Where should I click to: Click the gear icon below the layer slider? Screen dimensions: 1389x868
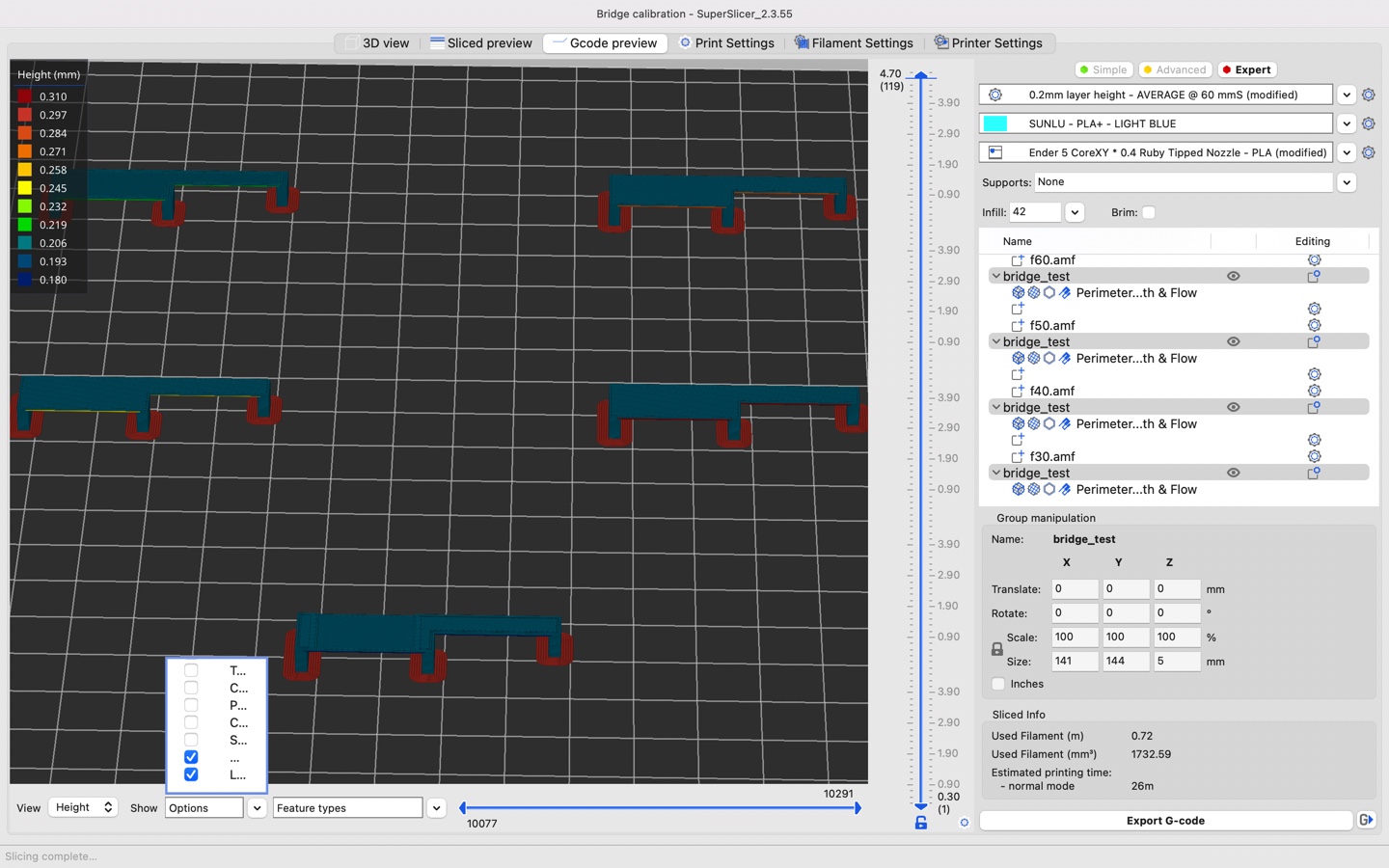(964, 824)
